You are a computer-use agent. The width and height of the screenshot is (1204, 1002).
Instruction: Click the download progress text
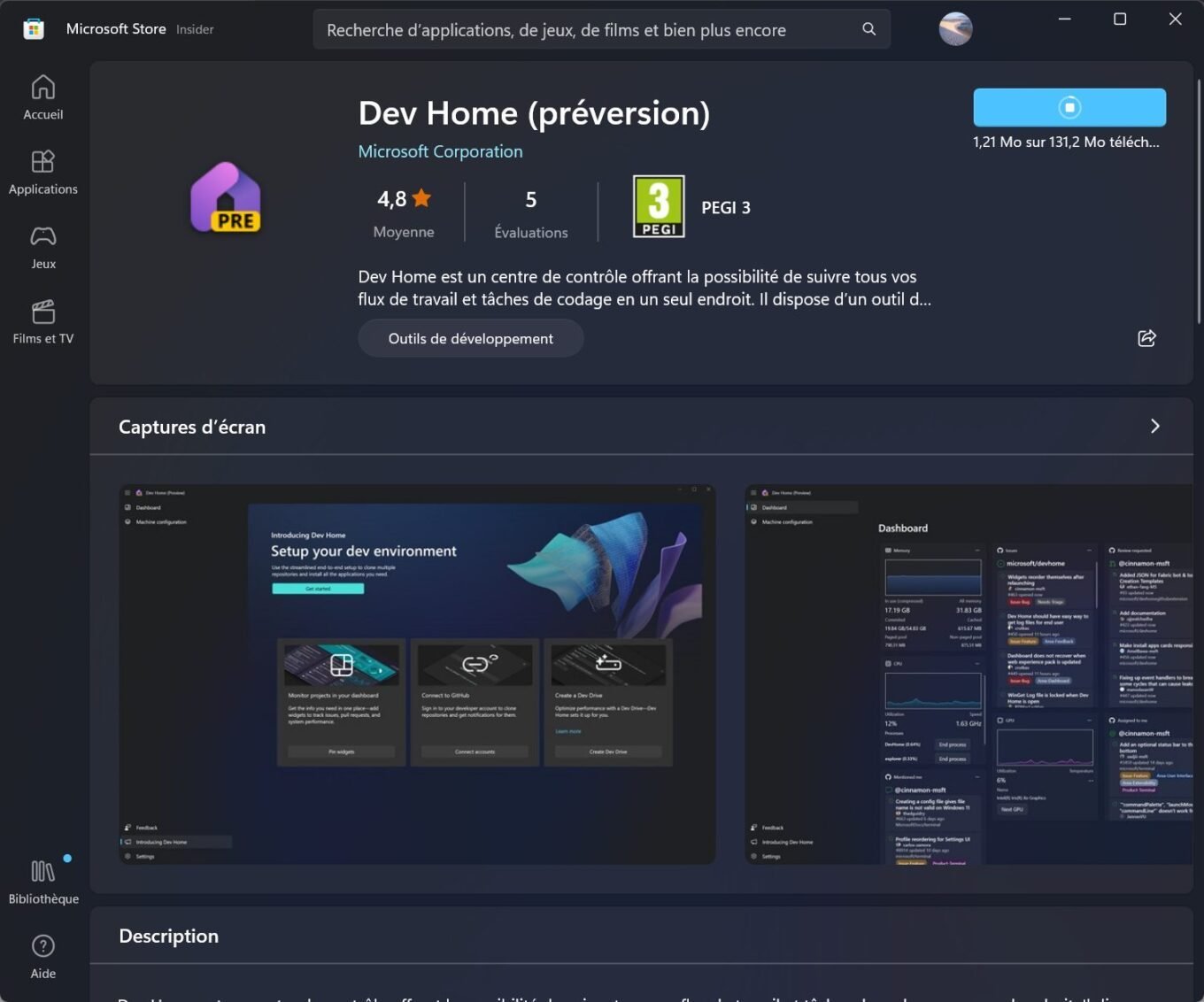coord(1066,142)
